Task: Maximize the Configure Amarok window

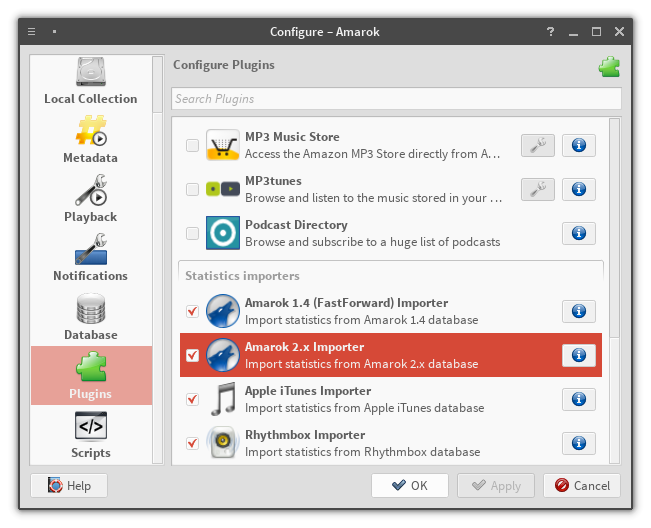Action: click(x=596, y=32)
